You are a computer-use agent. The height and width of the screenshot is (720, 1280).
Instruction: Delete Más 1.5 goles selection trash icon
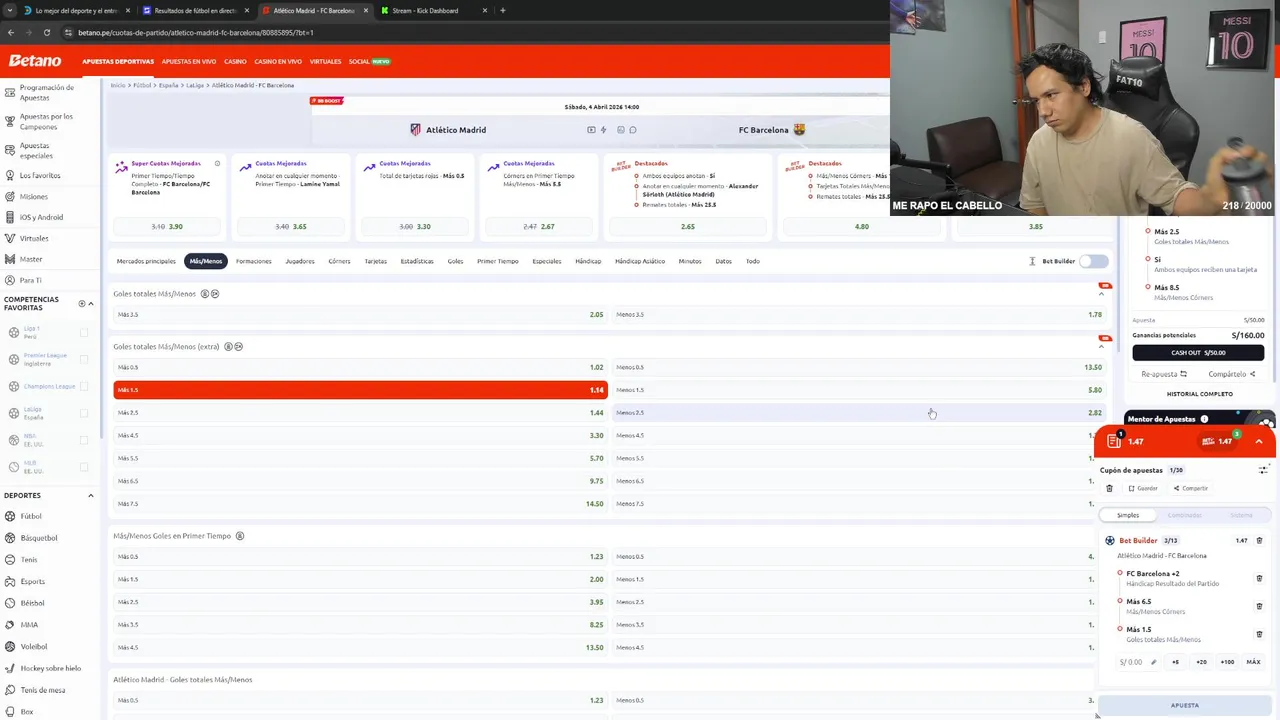1259,634
